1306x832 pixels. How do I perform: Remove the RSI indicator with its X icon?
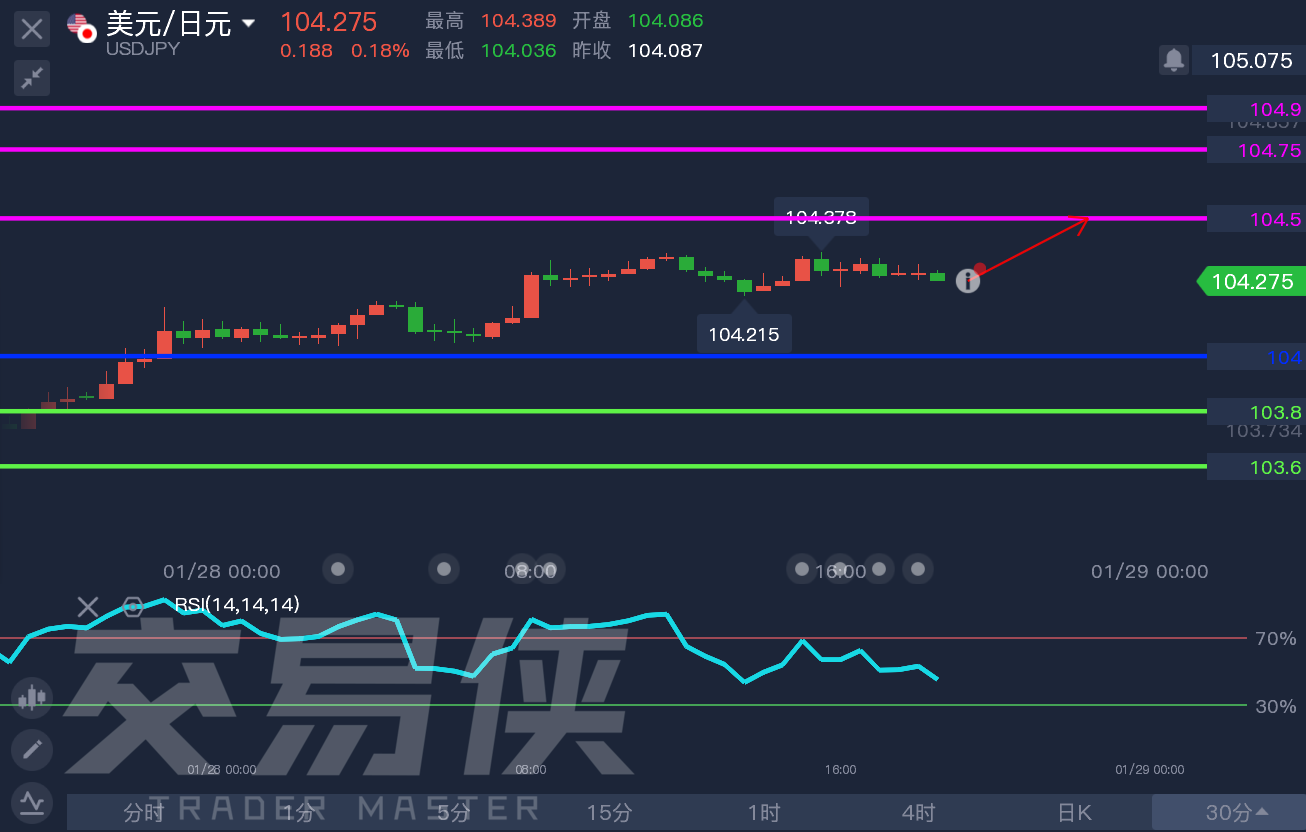click(x=88, y=606)
